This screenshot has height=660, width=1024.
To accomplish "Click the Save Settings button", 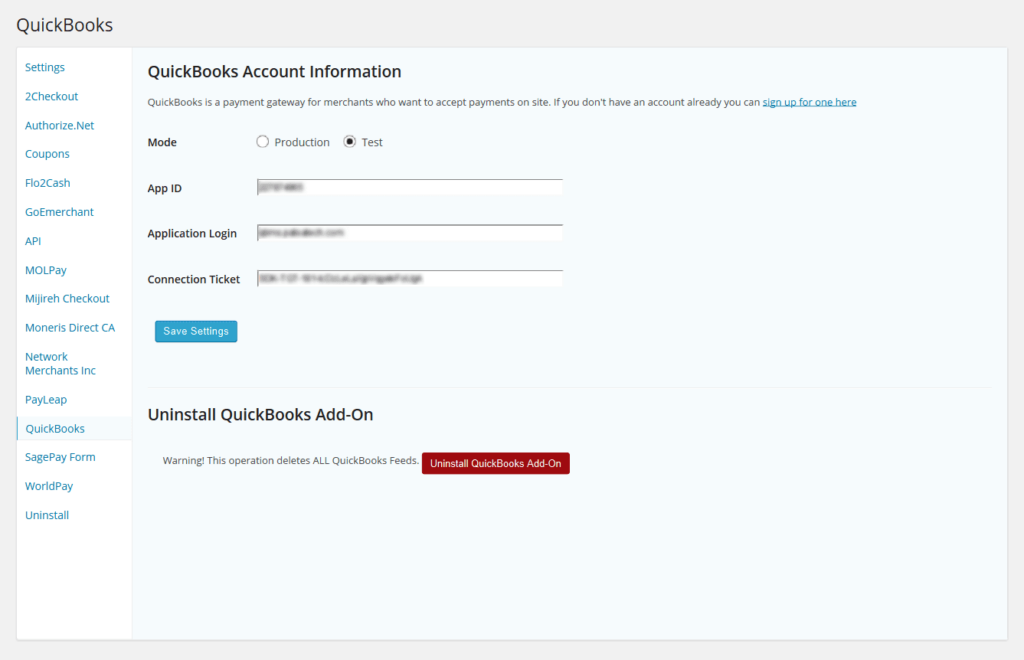I will click(x=195, y=330).
